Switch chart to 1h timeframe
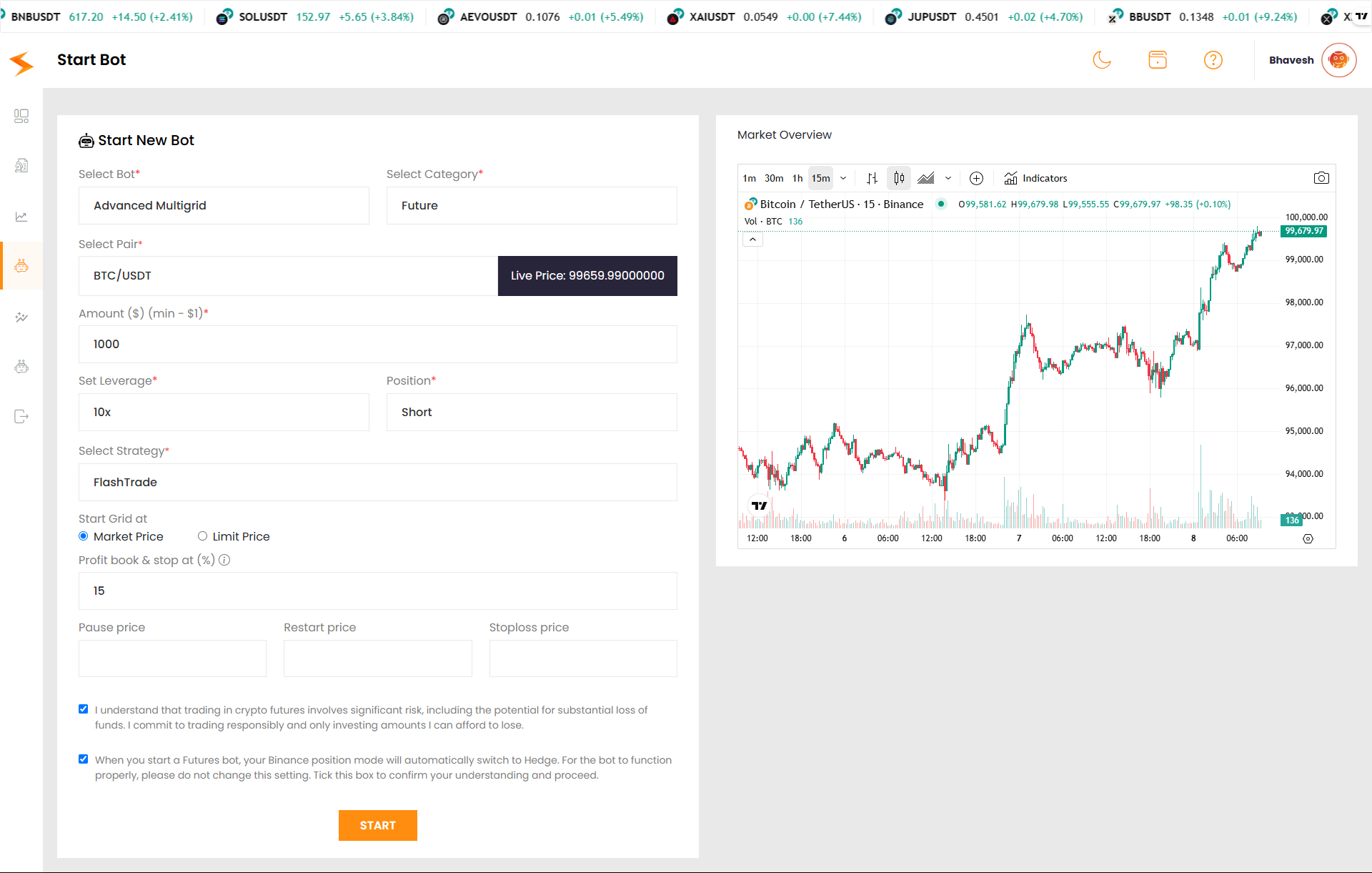The width and height of the screenshot is (1372, 873). tap(797, 178)
